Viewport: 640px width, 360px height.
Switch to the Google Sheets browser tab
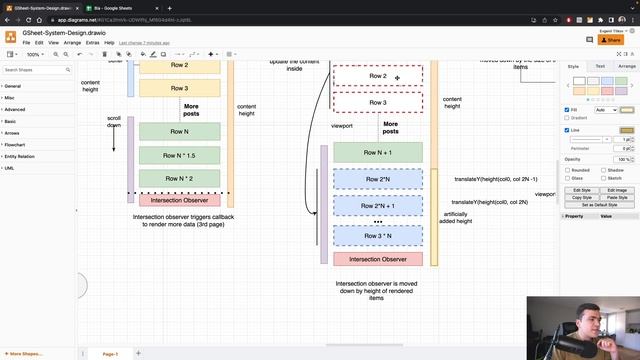122,8
